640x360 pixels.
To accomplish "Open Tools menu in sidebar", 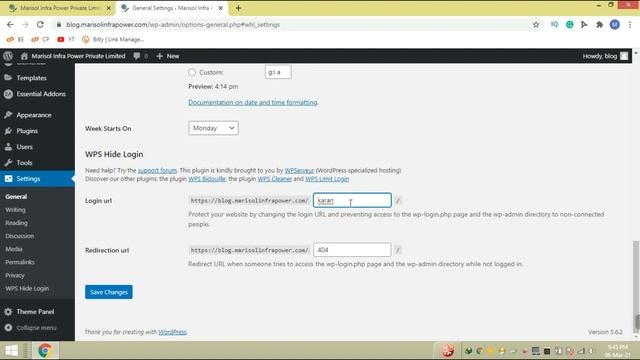I will pyautogui.click(x=24, y=162).
